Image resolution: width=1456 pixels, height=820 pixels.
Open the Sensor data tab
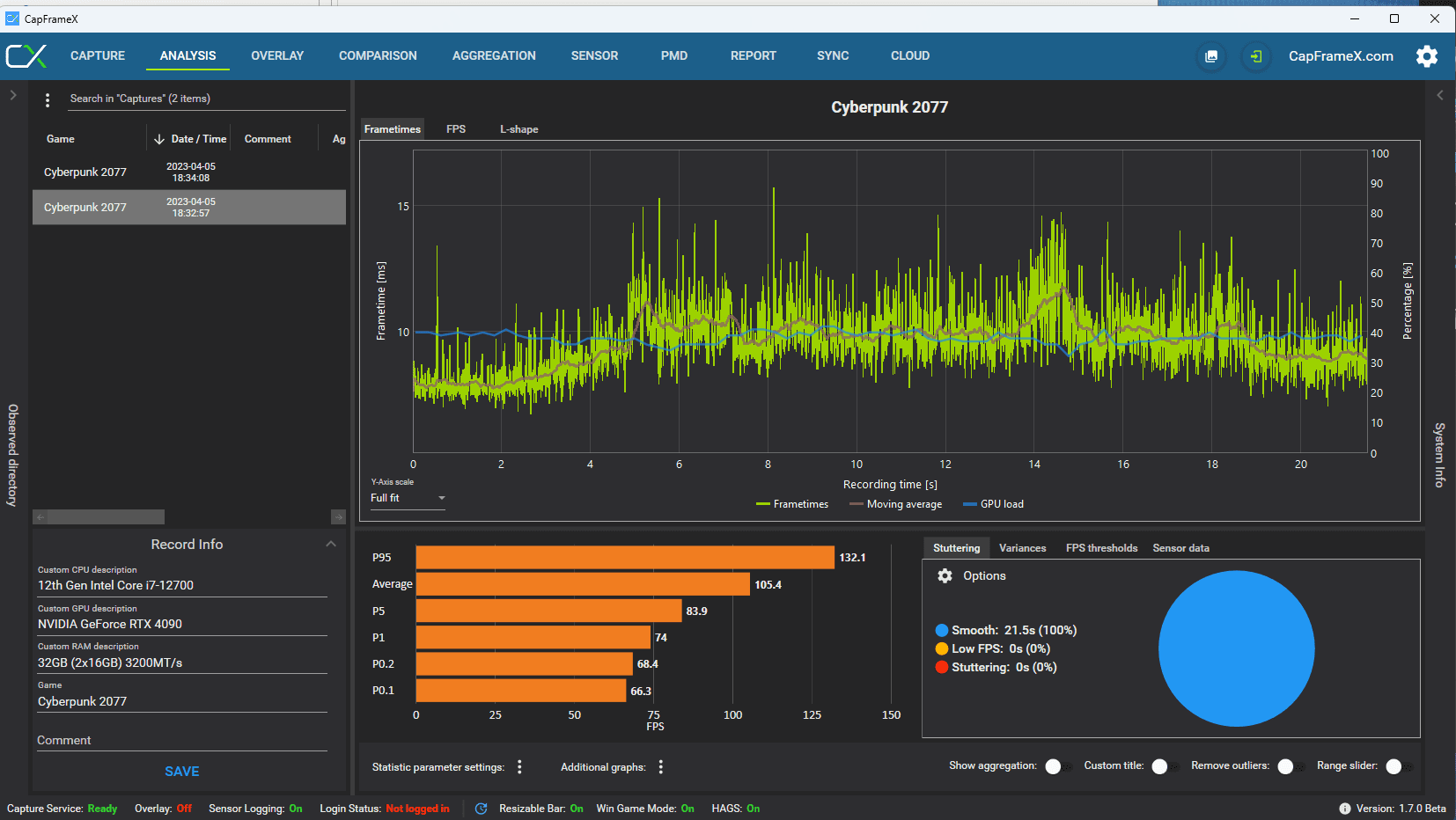(x=1181, y=548)
